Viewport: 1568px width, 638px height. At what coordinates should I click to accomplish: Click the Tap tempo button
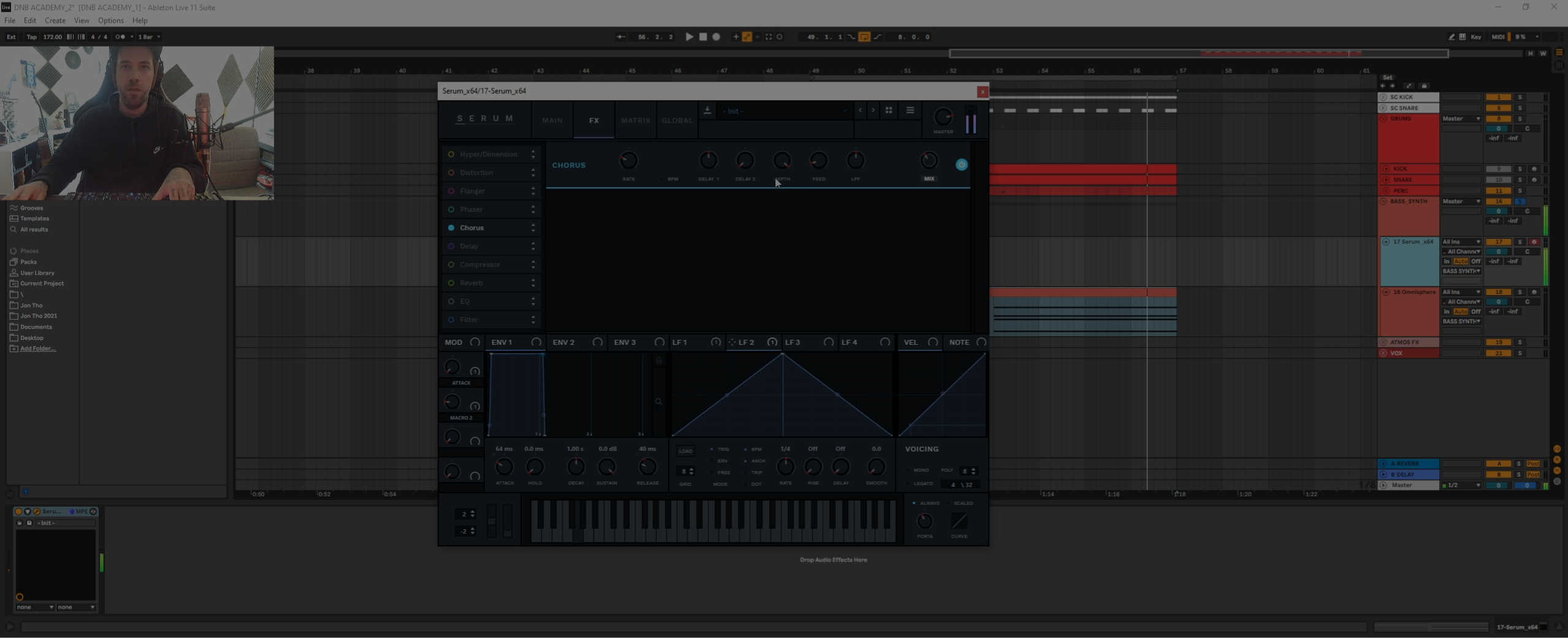(x=31, y=37)
